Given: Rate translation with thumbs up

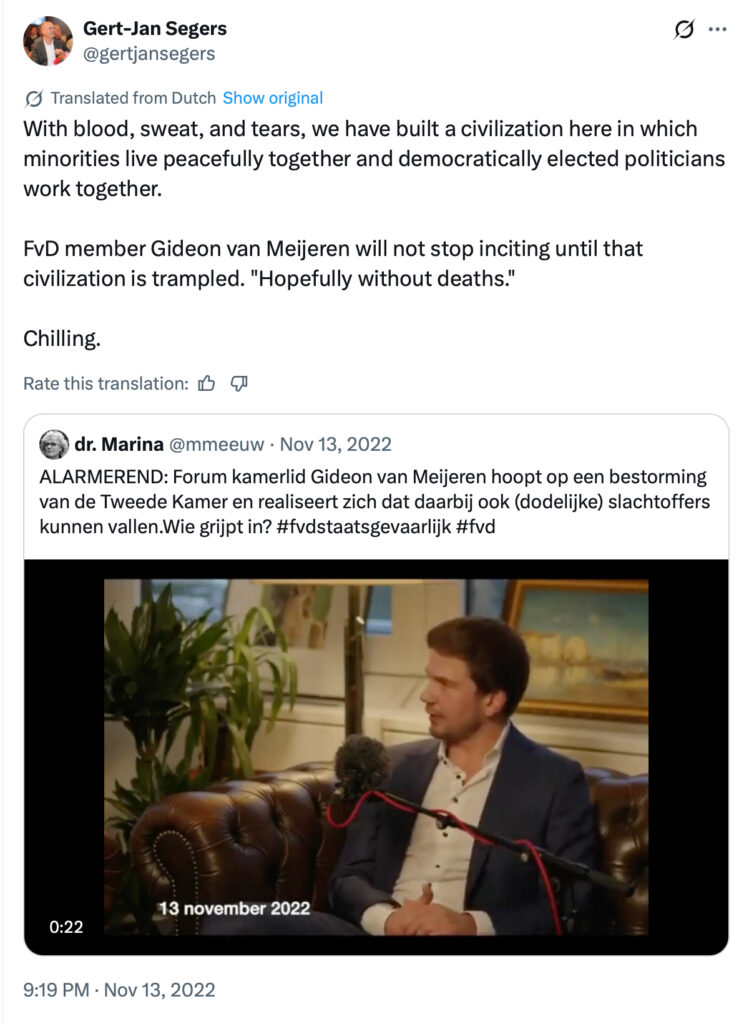Looking at the screenshot, I should (207, 383).
